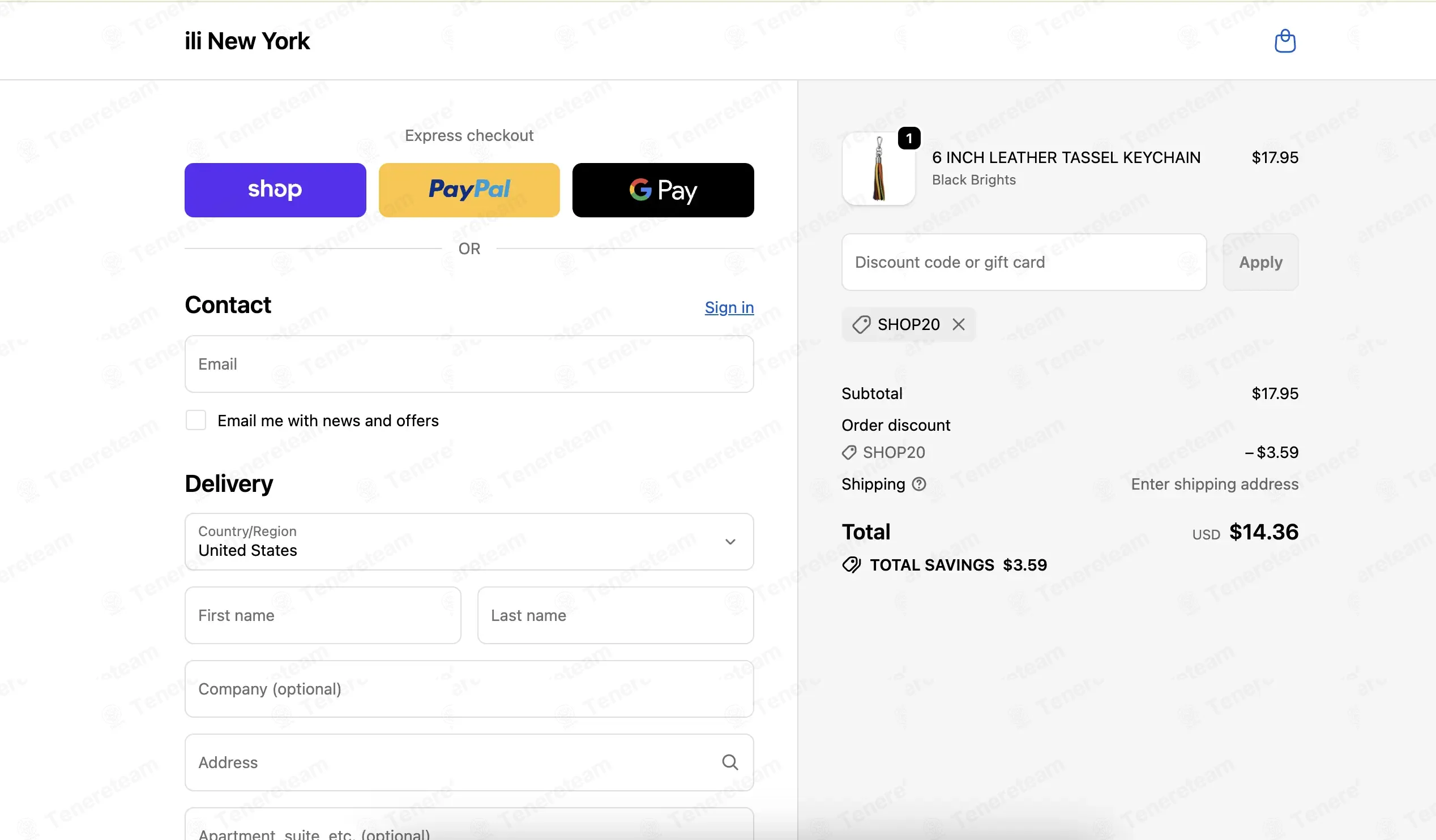Click the Sign in link
Image resolution: width=1436 pixels, height=840 pixels.
click(x=729, y=307)
